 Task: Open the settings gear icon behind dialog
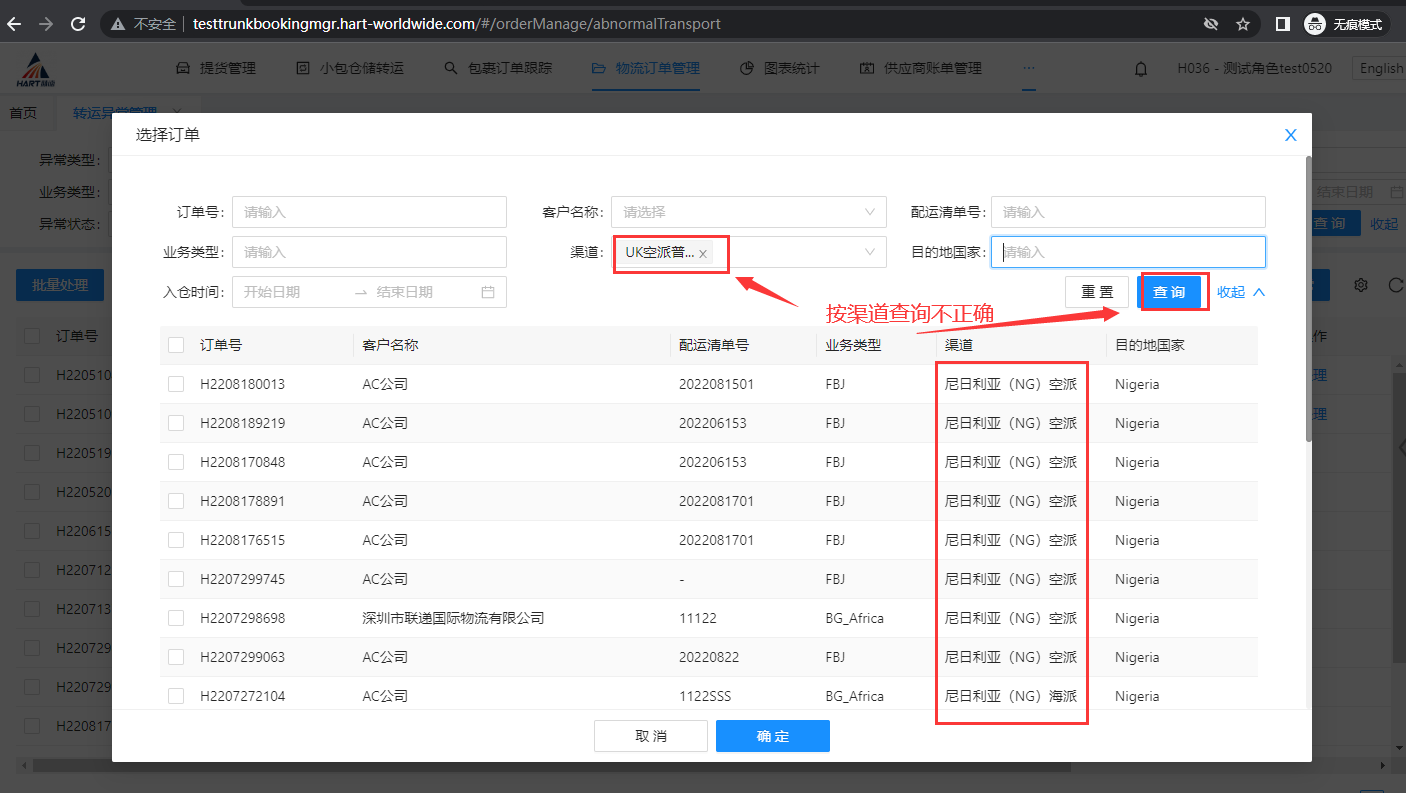click(1360, 285)
